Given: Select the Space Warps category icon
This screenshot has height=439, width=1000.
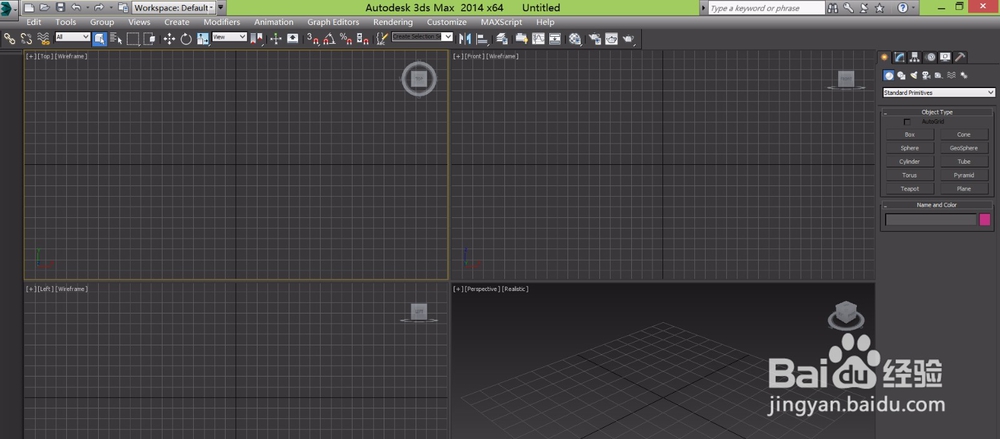Looking at the screenshot, I should (951, 75).
